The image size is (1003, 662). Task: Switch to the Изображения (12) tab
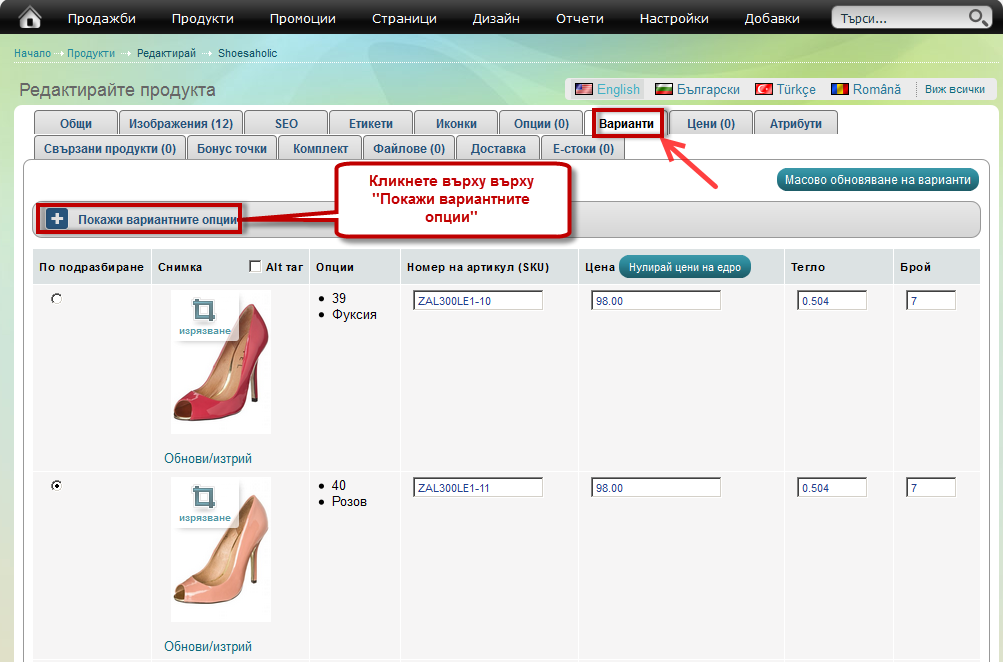181,123
